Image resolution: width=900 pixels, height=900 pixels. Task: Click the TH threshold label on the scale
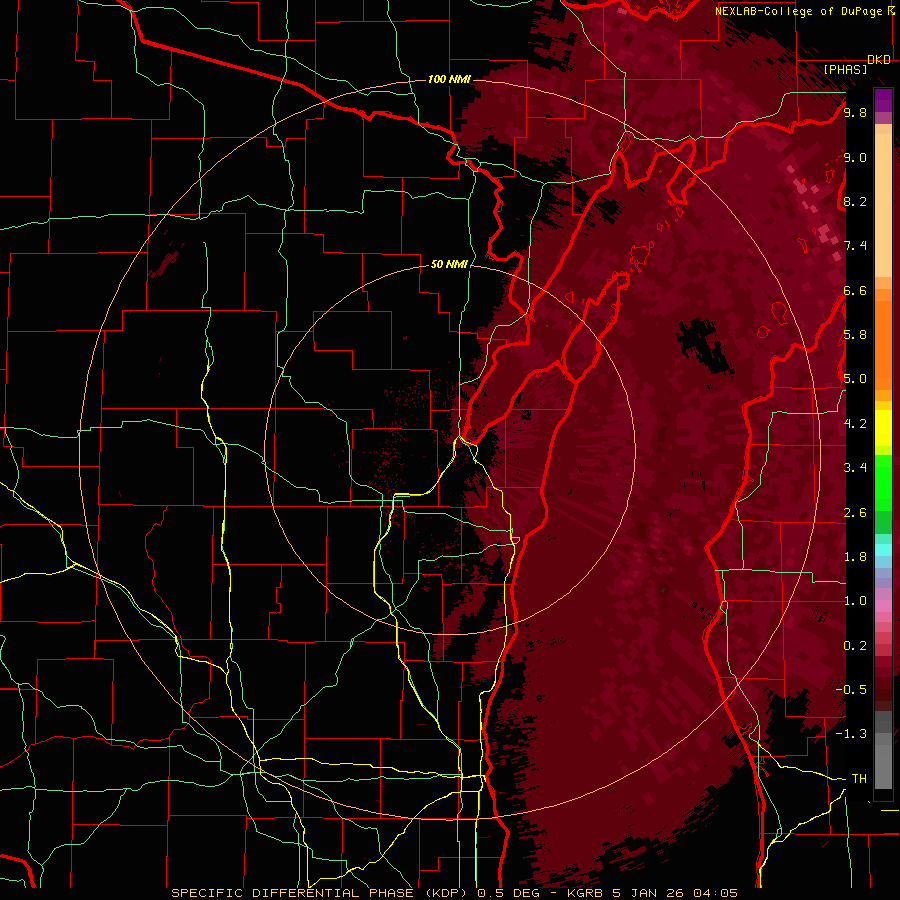859,779
